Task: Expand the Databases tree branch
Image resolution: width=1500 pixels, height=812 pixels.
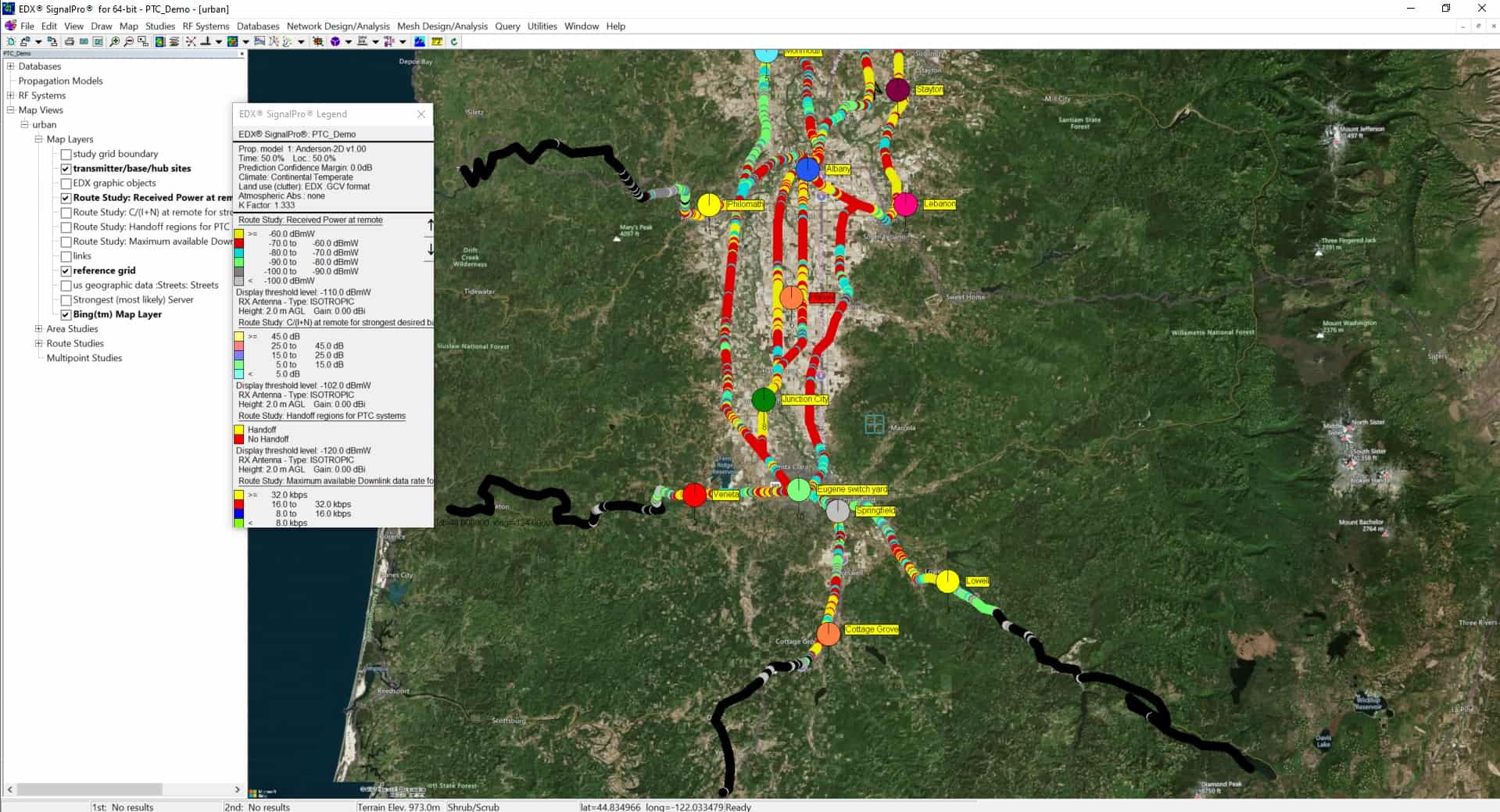Action: (10, 66)
